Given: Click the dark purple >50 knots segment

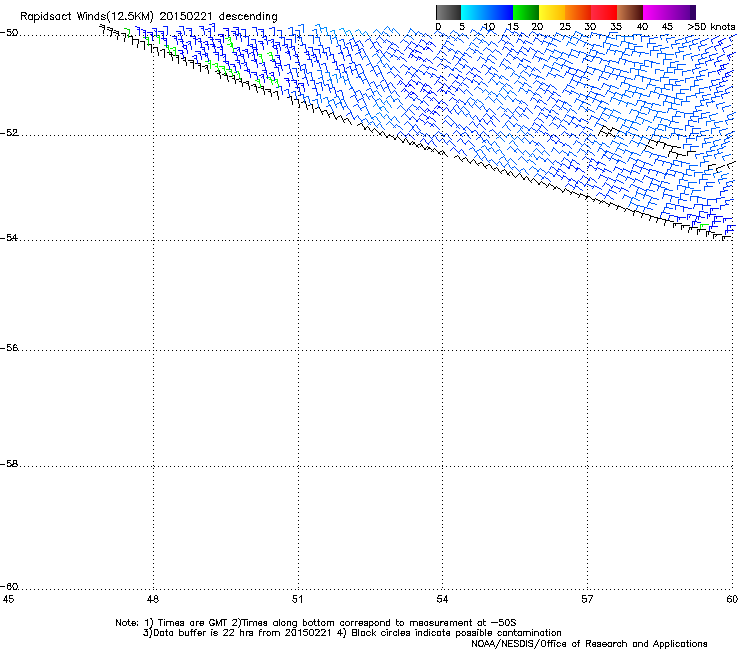Looking at the screenshot, I should pos(692,12).
